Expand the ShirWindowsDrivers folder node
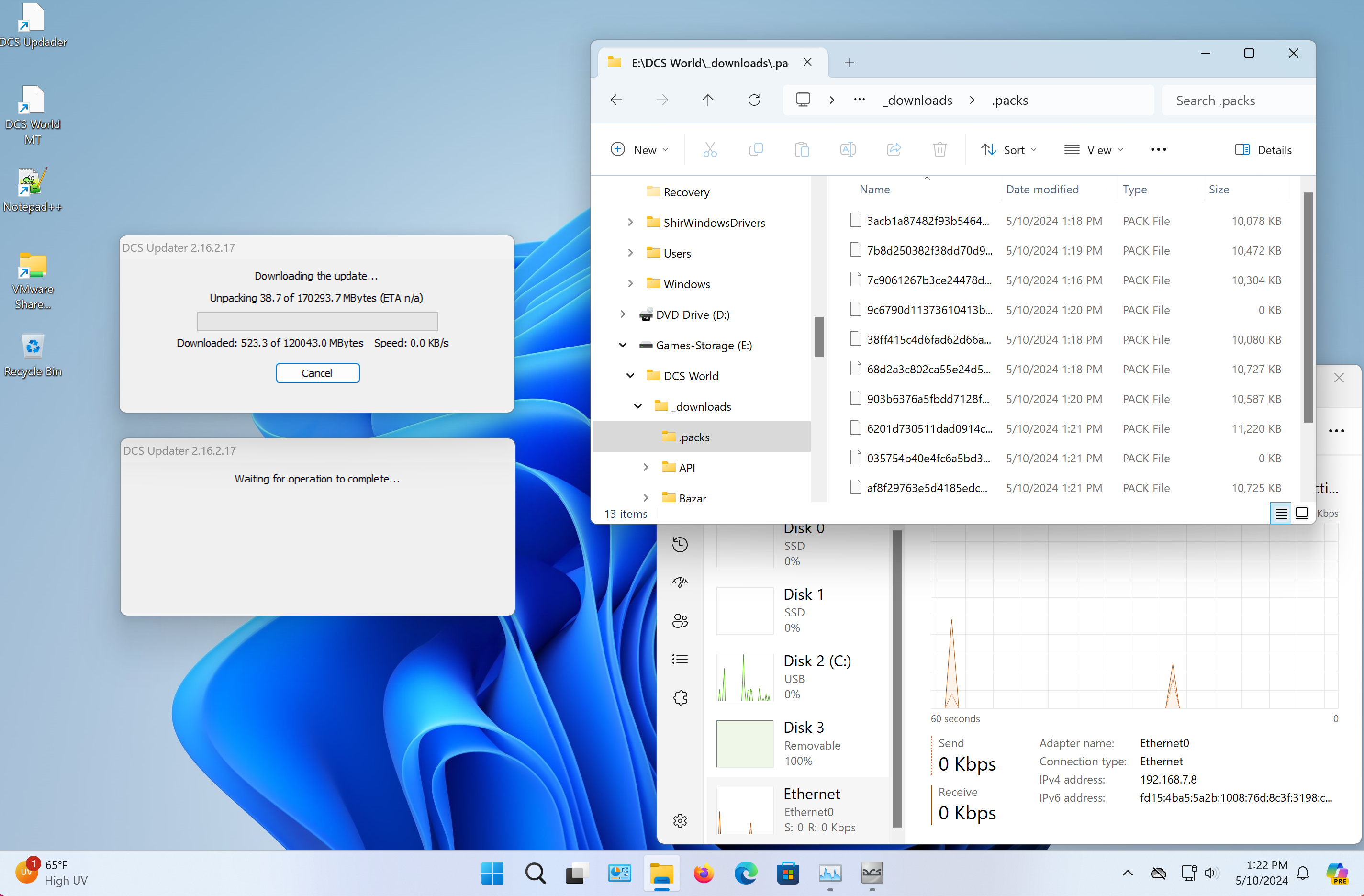This screenshot has height=896, width=1364. pyautogui.click(x=630, y=223)
